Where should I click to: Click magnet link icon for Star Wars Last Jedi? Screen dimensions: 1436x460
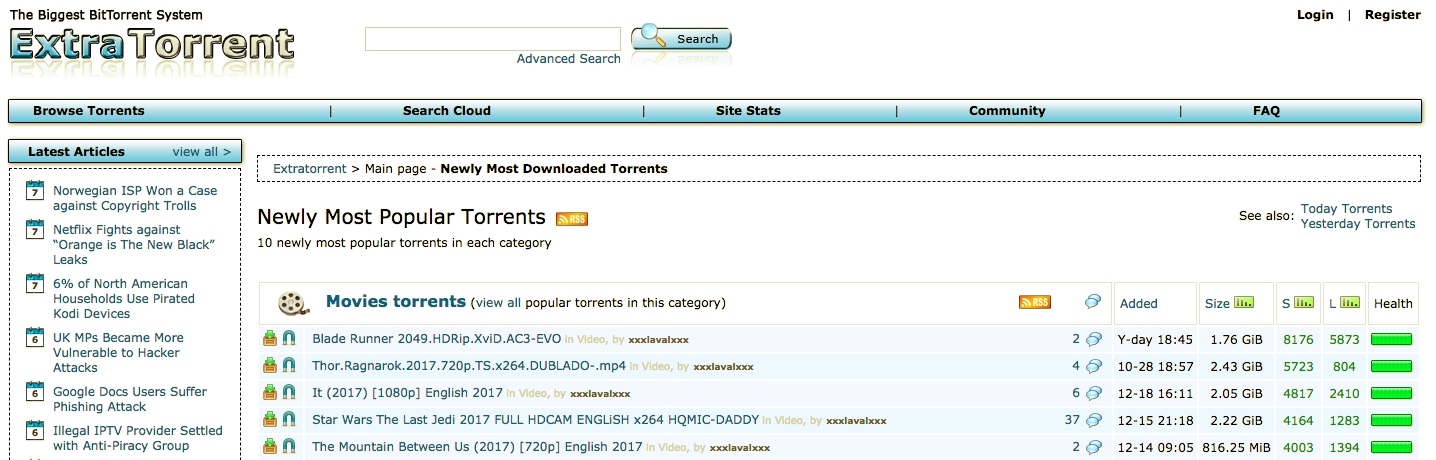(289, 420)
